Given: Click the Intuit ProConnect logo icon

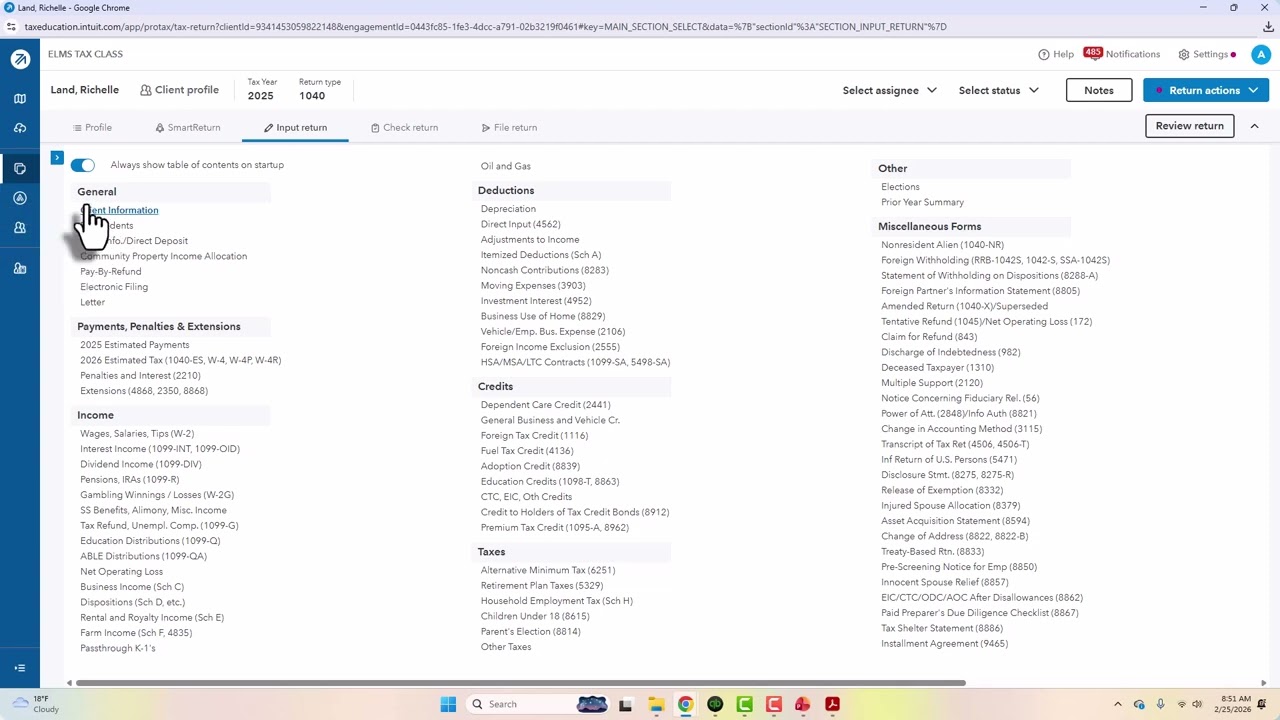Looking at the screenshot, I should point(20,60).
